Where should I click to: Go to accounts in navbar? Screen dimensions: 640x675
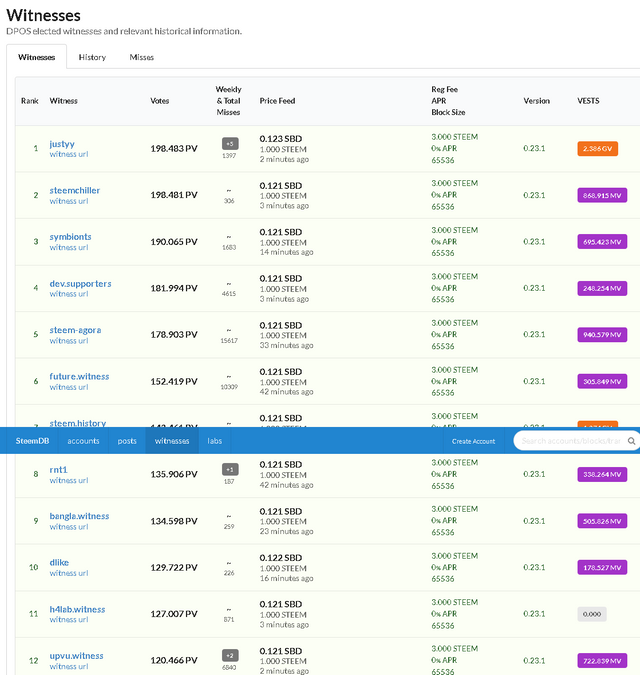pos(83,441)
